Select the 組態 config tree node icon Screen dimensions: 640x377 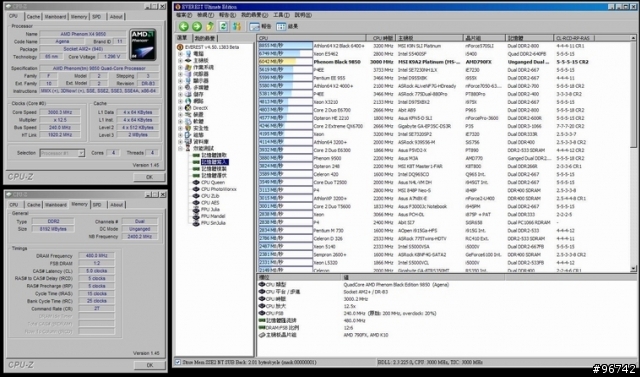tap(188, 135)
